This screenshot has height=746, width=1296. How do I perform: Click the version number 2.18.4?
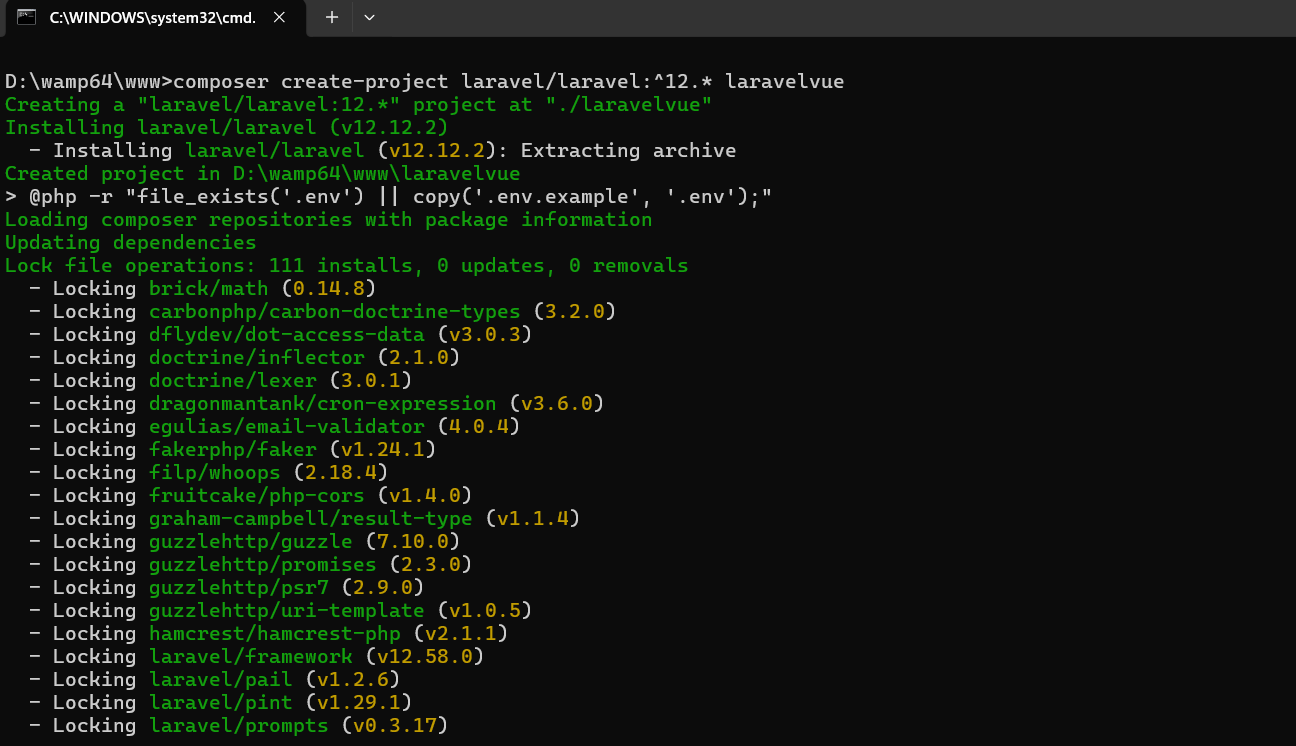click(341, 473)
